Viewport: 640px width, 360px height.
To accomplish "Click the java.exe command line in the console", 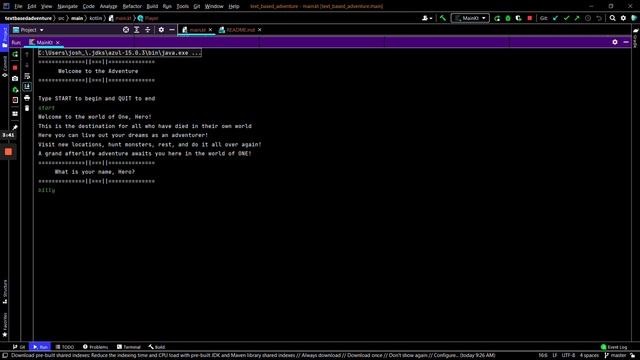I will pyautogui.click(x=120, y=53).
